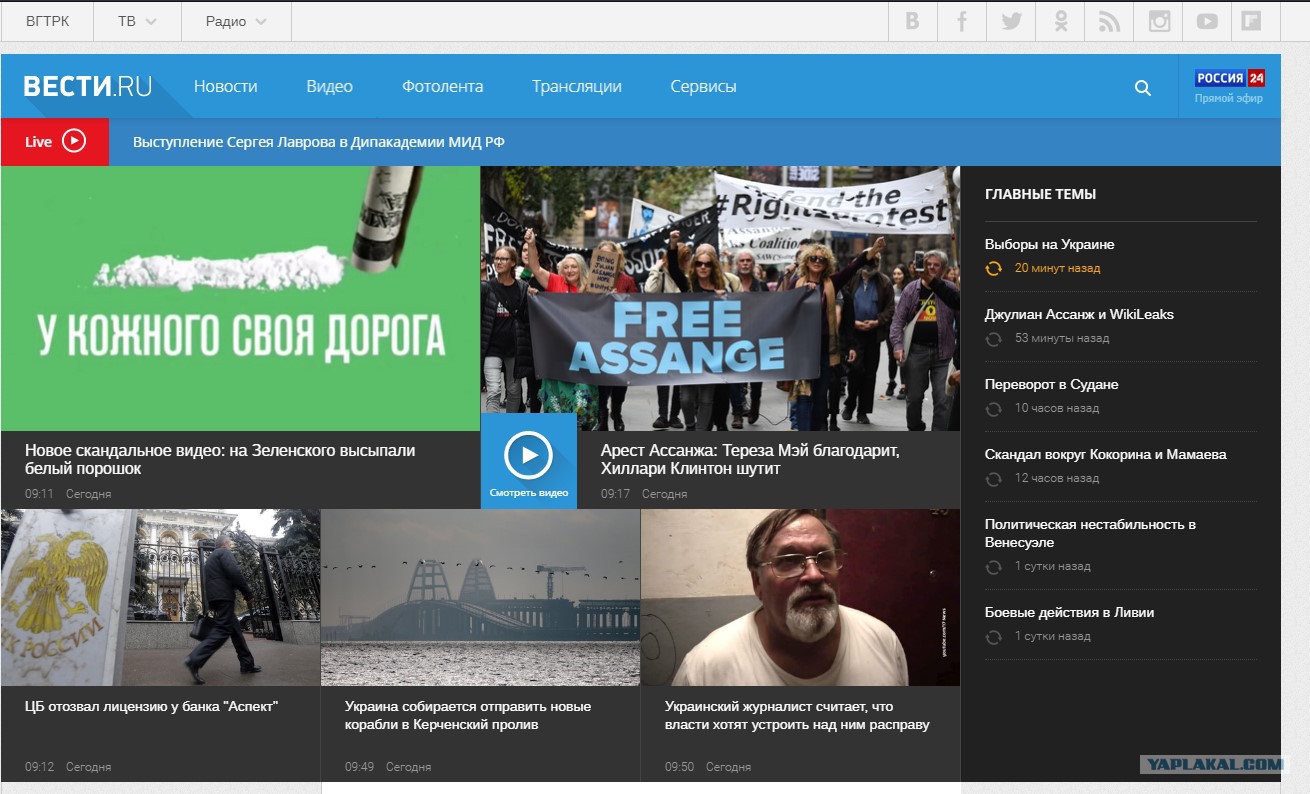Click the Central Bank building photo
This screenshot has width=1310, height=794.
coord(160,597)
